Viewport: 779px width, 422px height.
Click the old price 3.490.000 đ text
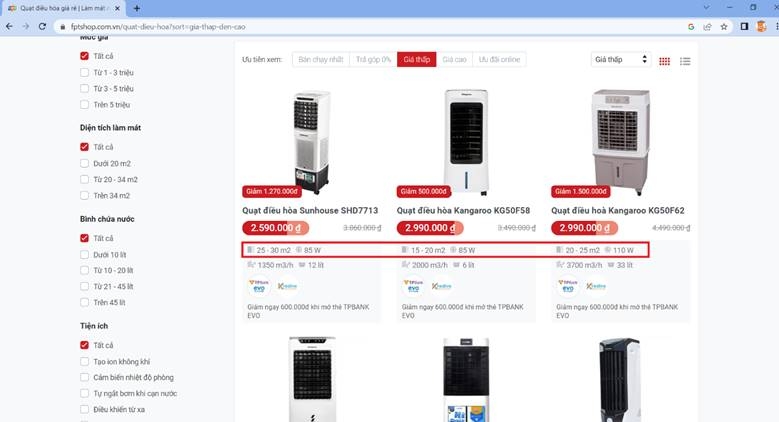tap(517, 228)
